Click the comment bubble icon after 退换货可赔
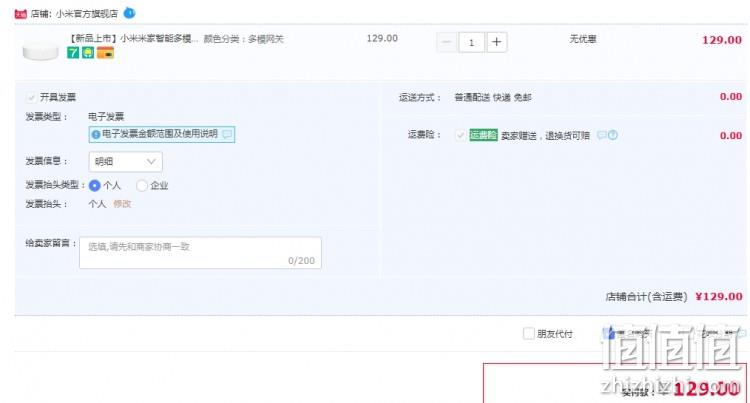The image size is (750, 403). 601,135
